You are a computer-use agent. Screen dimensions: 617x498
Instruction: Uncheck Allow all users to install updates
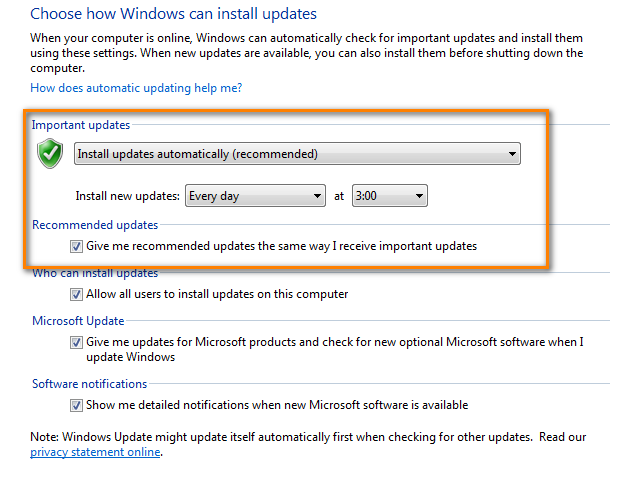[76, 295]
